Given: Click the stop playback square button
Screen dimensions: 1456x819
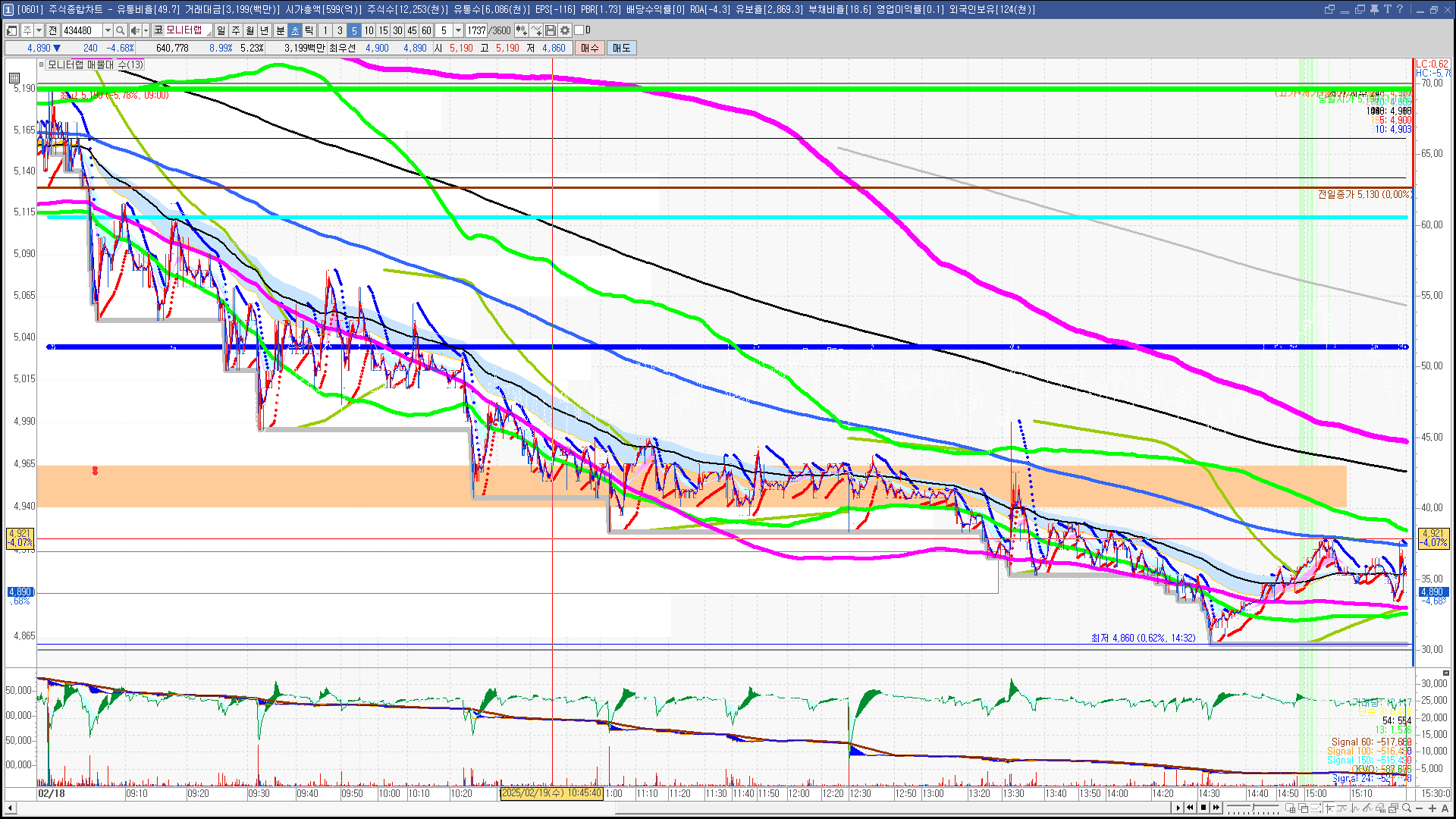Looking at the screenshot, I should click(1203, 808).
